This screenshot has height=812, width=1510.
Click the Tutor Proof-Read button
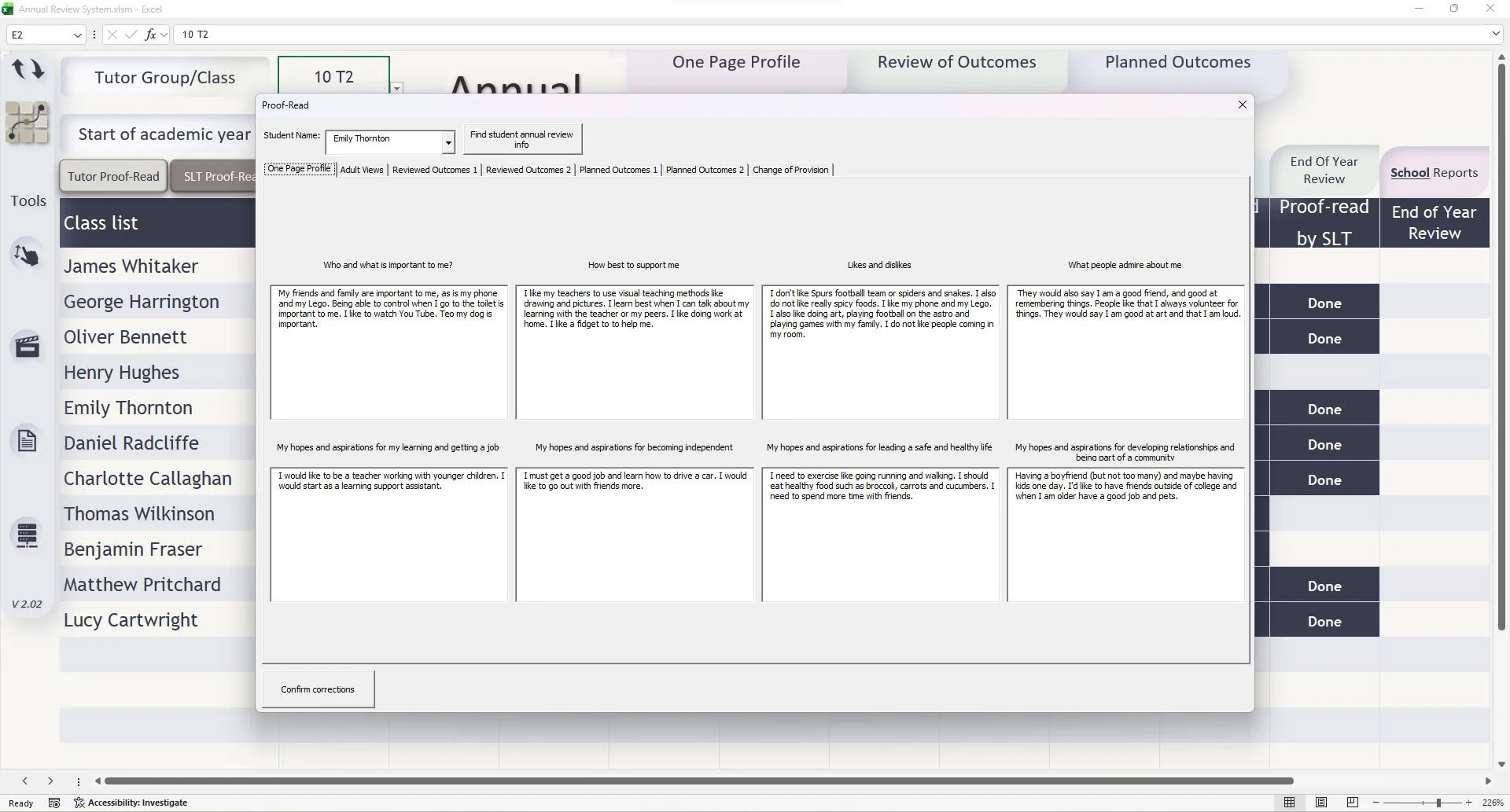click(x=113, y=176)
